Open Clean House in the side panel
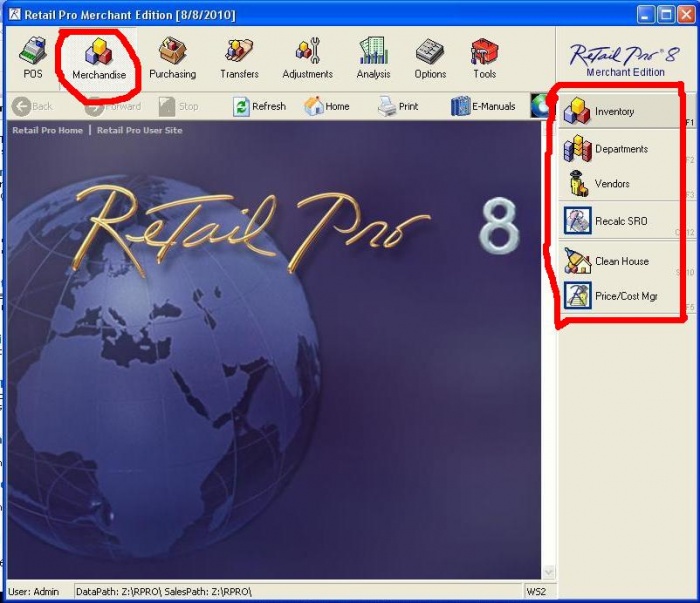The height and width of the screenshot is (603, 700). (620, 261)
